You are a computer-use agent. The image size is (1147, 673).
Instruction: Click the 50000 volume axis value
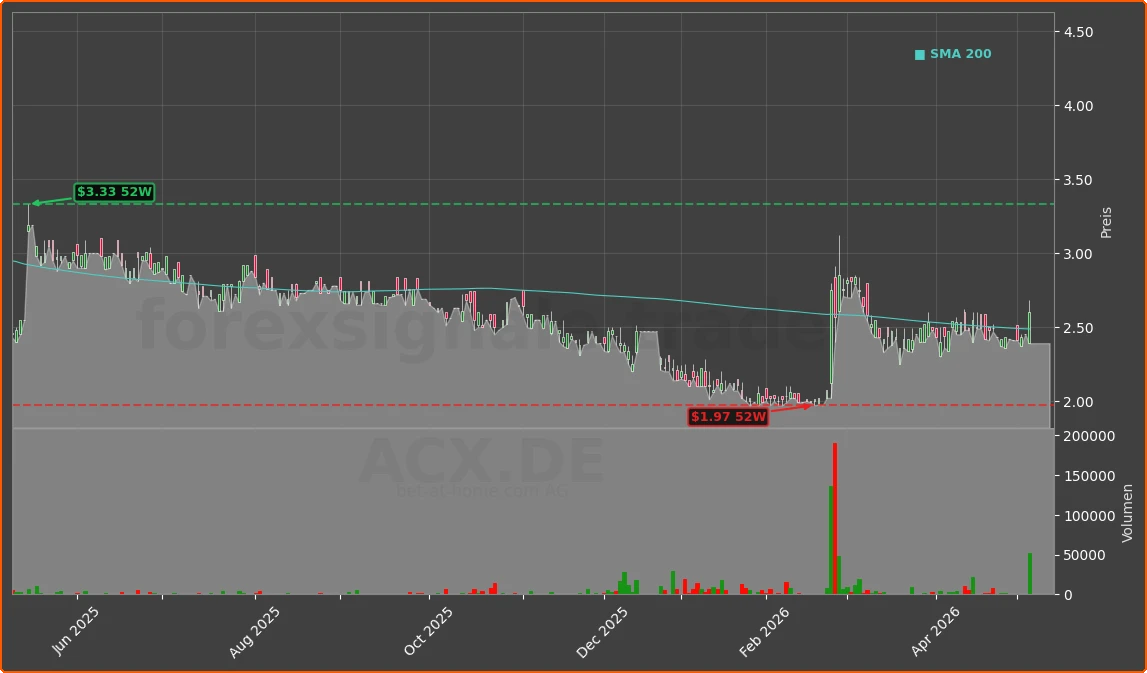1086,555
